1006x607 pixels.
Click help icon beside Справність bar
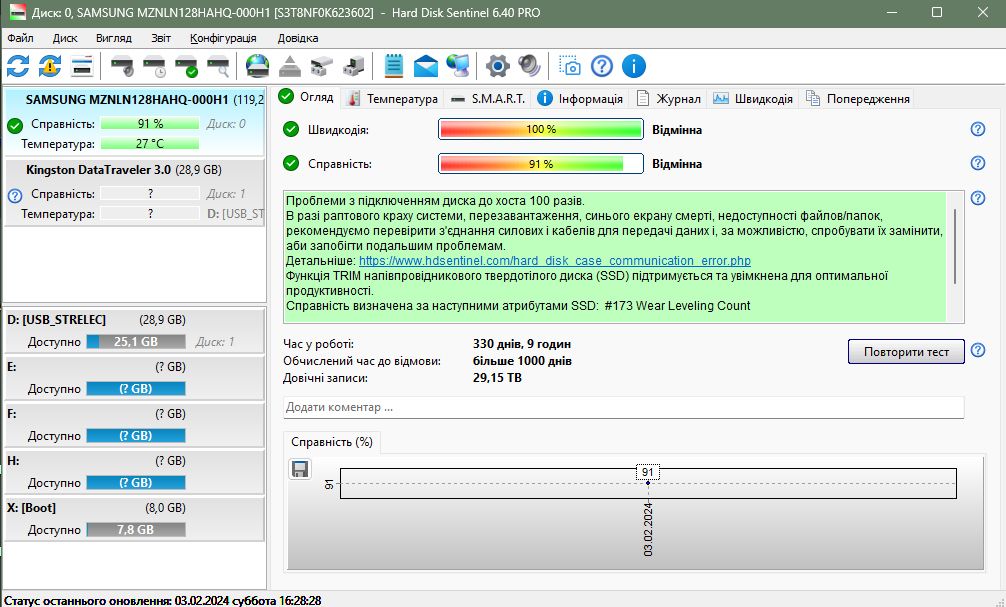pyautogui.click(x=978, y=163)
